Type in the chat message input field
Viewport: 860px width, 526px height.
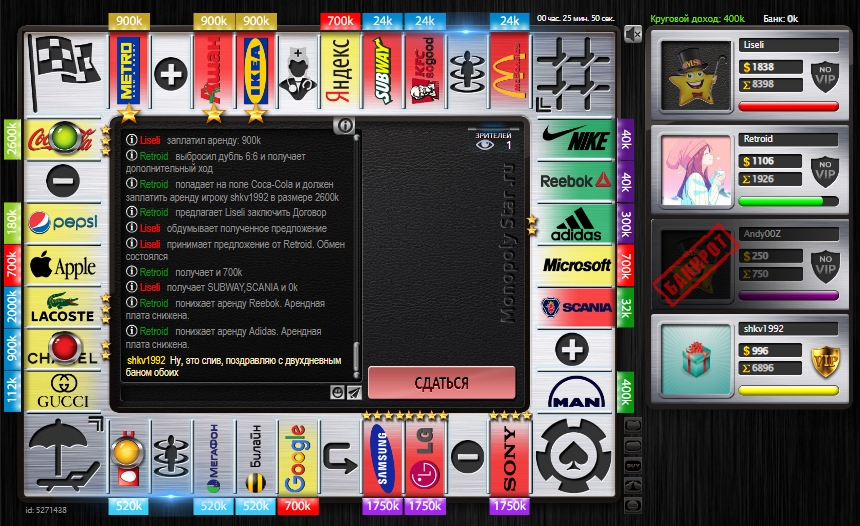point(225,393)
